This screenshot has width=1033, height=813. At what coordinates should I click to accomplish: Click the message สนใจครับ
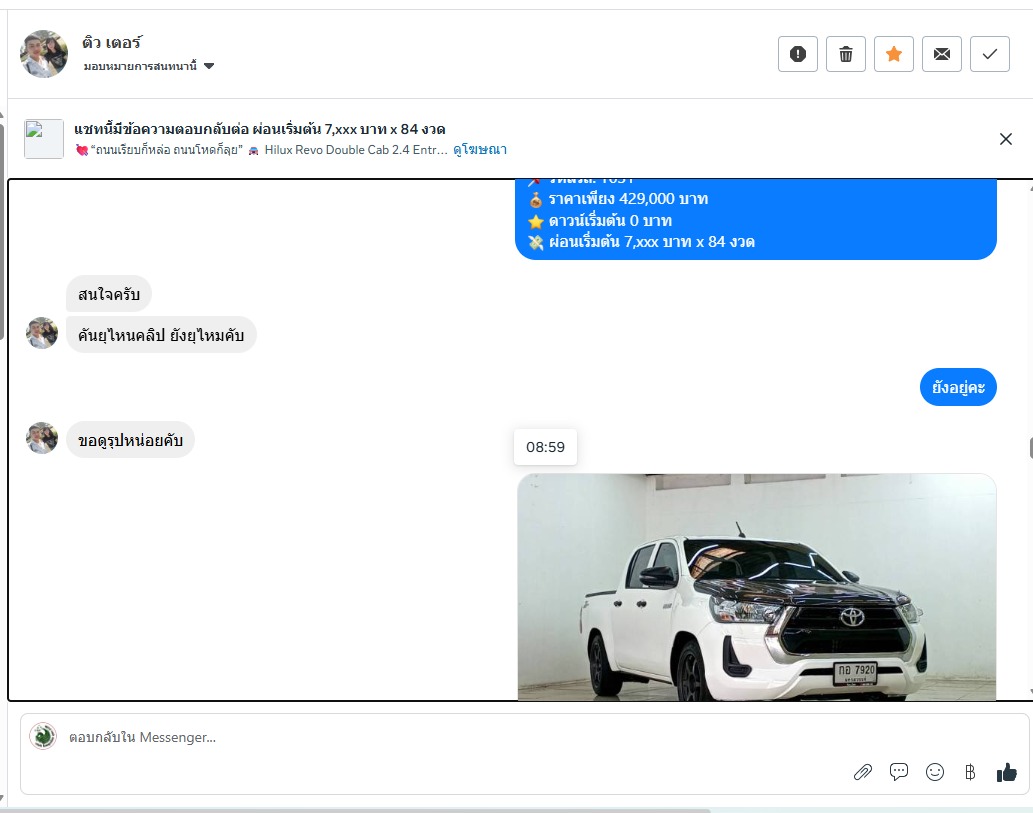tap(109, 294)
